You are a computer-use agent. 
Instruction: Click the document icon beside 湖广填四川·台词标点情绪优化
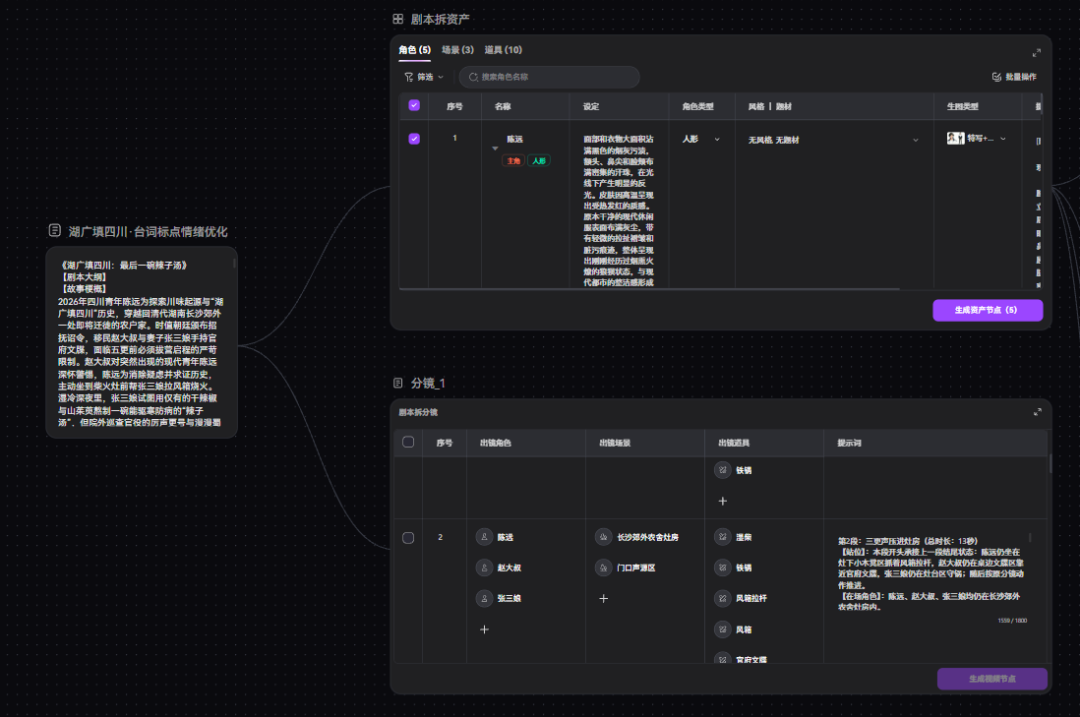[55, 231]
